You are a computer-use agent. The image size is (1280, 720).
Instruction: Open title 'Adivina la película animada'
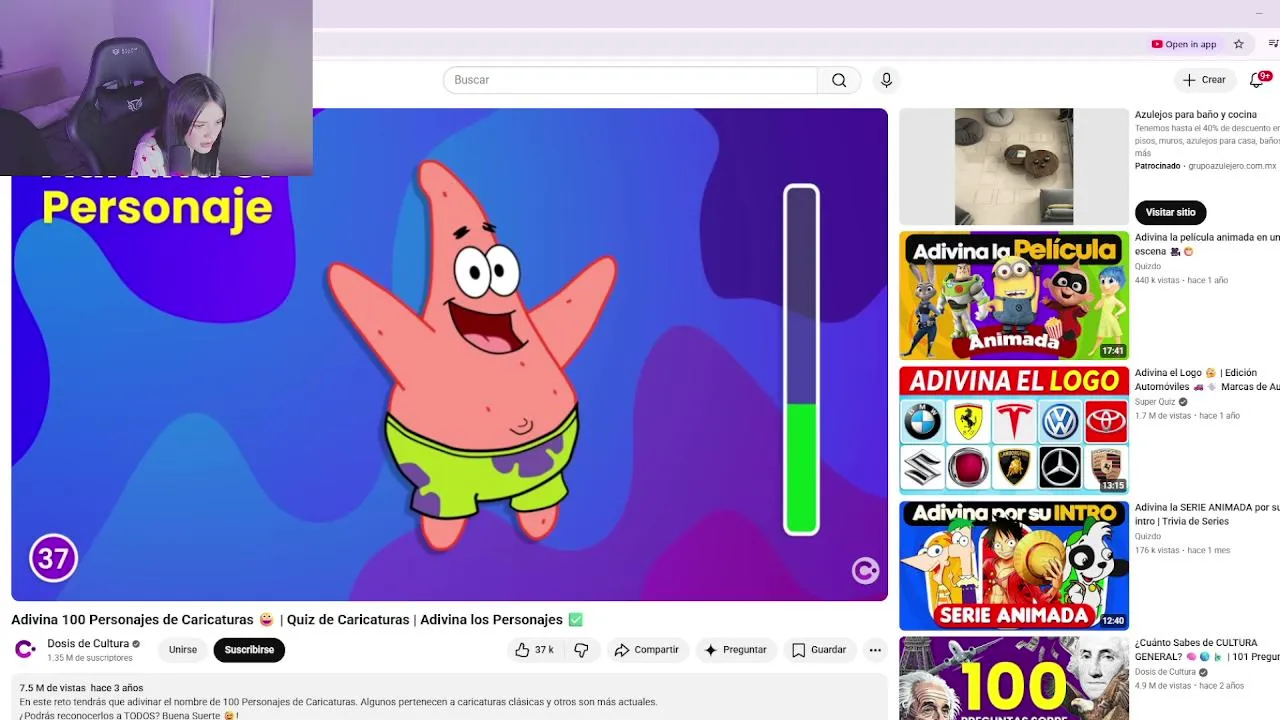pyautogui.click(x=1207, y=244)
